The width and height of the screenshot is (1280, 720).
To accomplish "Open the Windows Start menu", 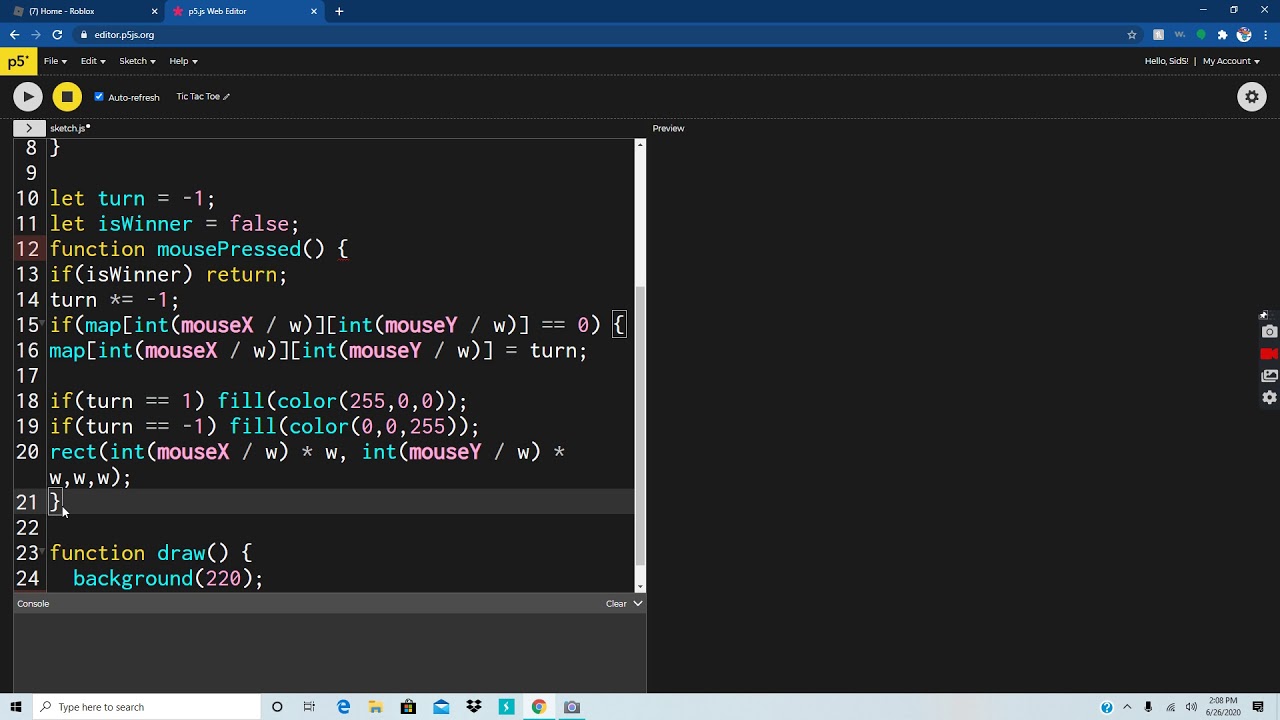I will (x=15, y=707).
